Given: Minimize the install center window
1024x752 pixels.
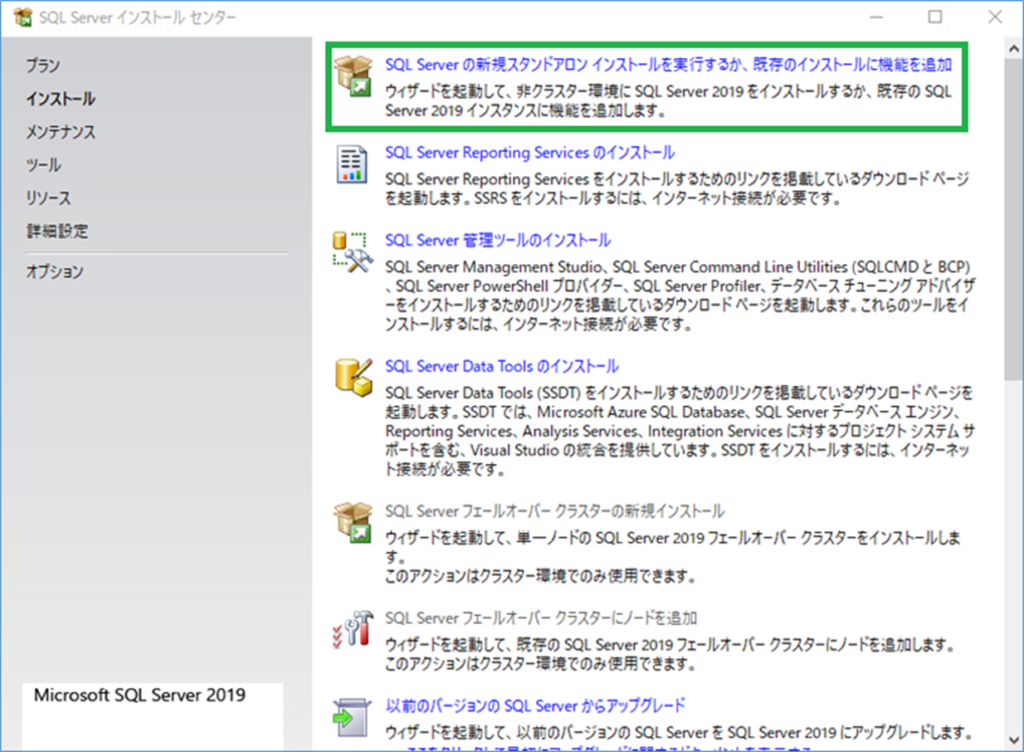Looking at the screenshot, I should click(876, 17).
